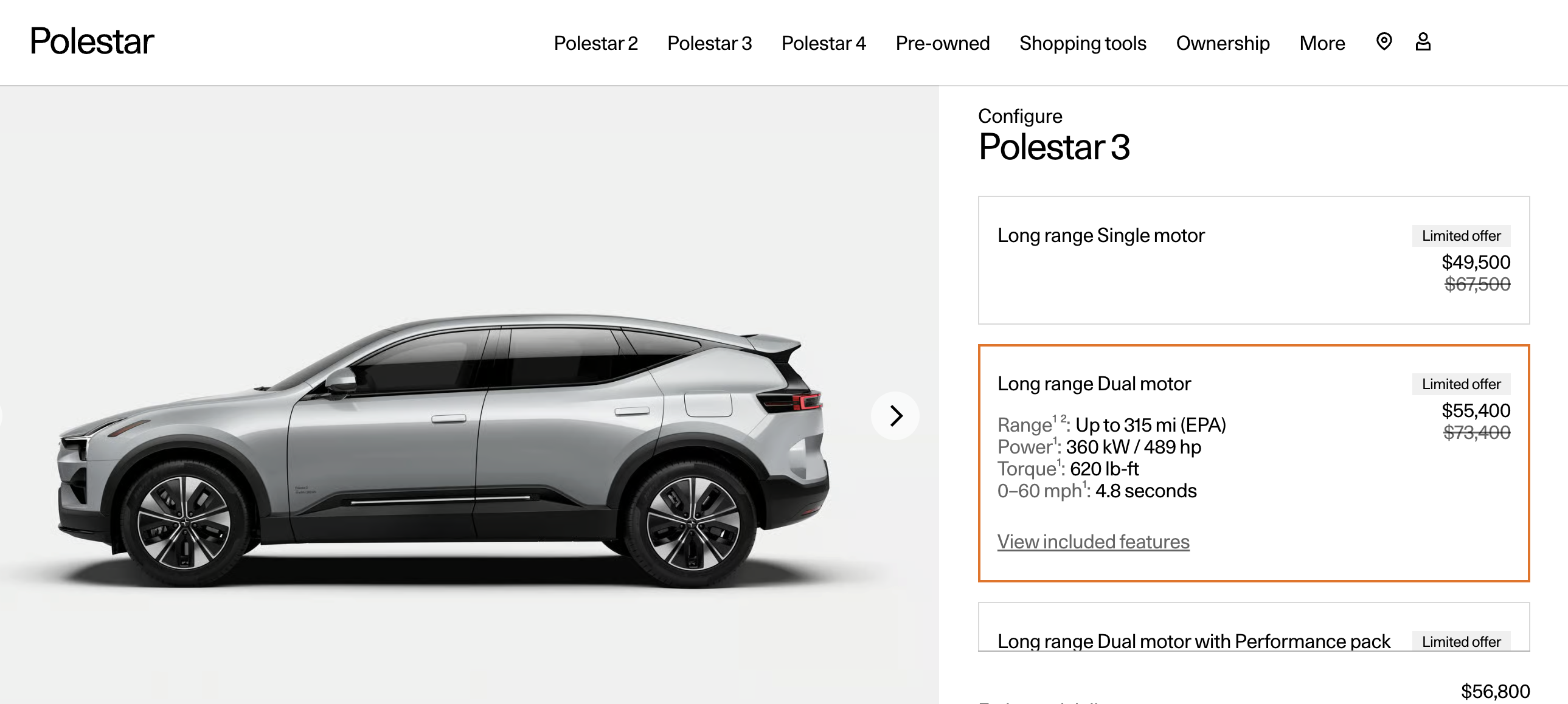Select Long range Dual motor option

(x=1254, y=463)
